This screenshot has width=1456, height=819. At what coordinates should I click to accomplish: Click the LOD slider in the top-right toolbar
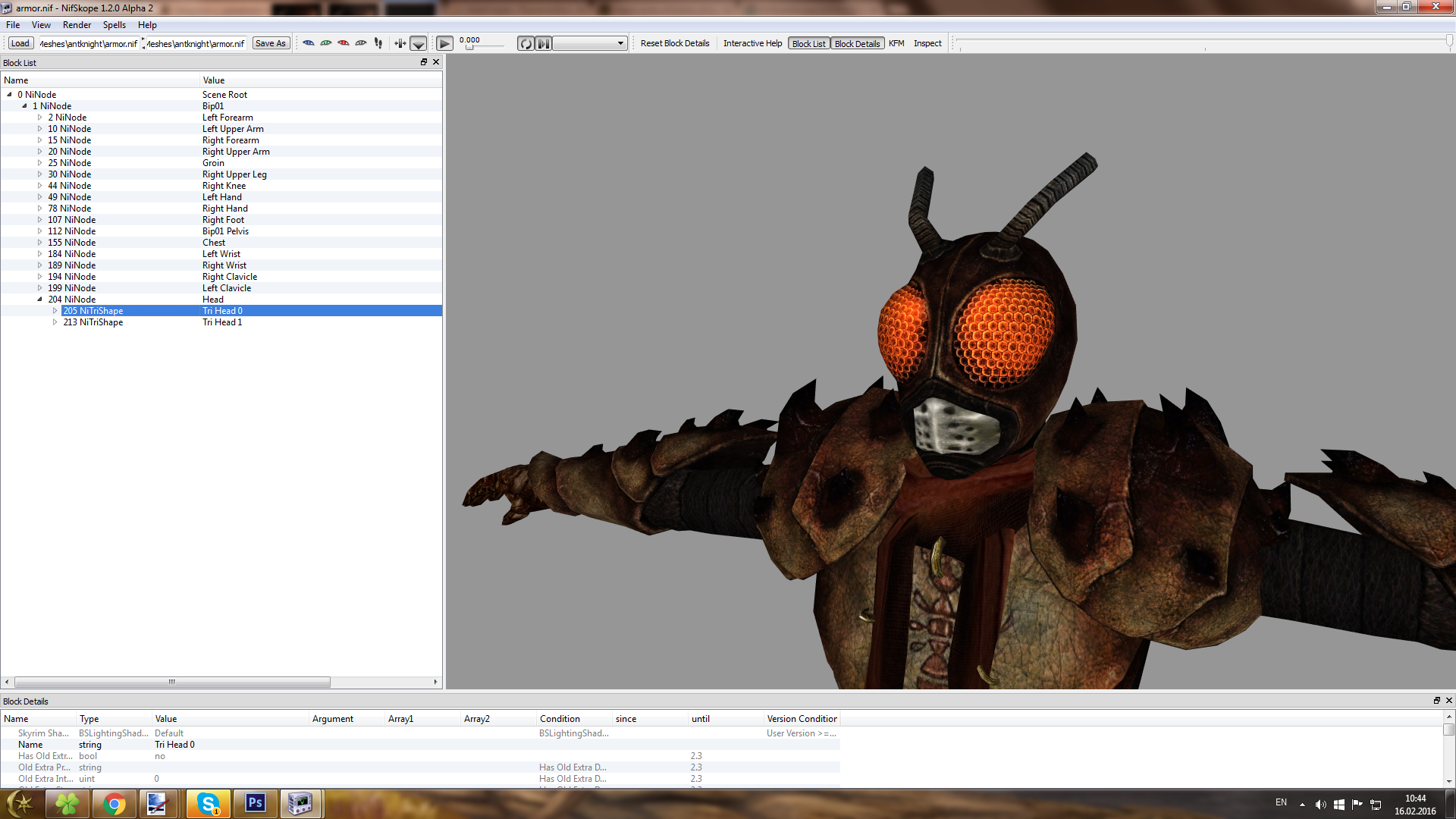(x=1204, y=41)
